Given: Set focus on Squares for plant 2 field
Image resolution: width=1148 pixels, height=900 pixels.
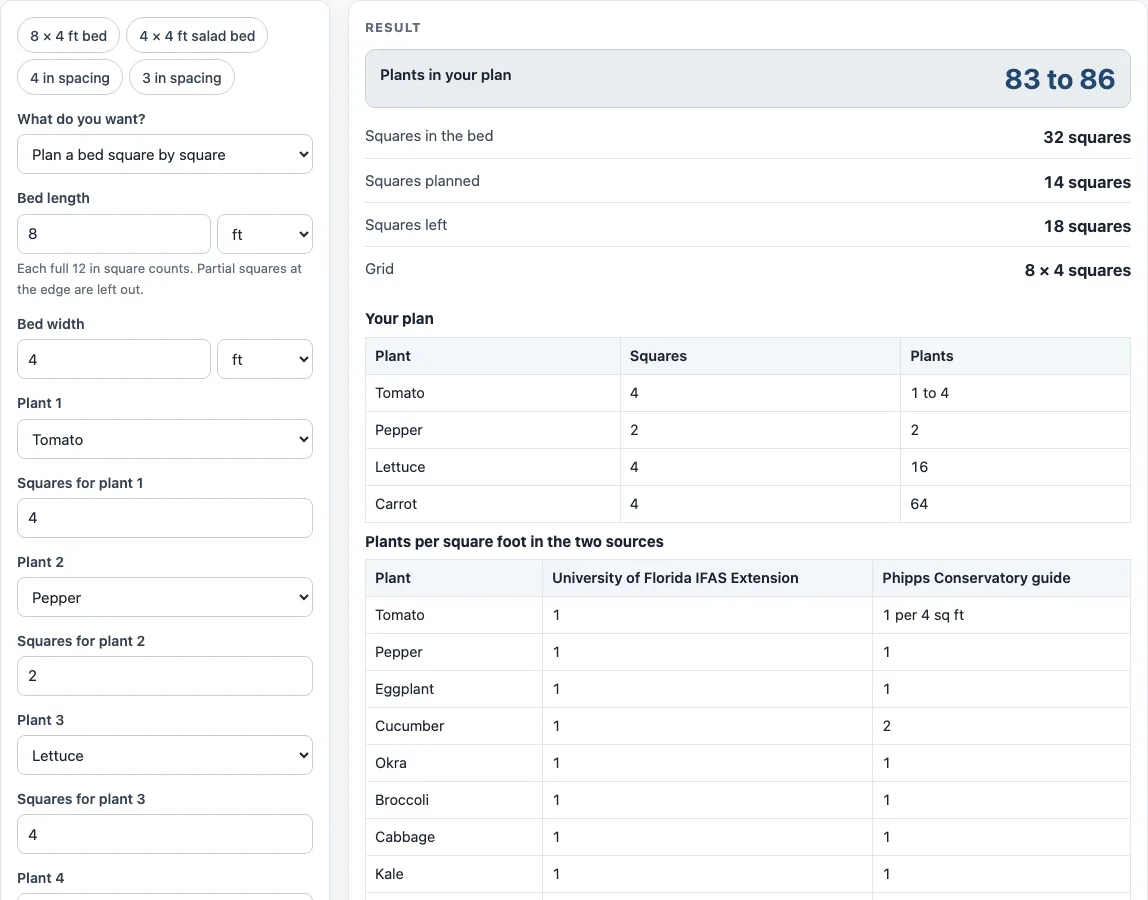Looking at the screenshot, I should 165,676.
